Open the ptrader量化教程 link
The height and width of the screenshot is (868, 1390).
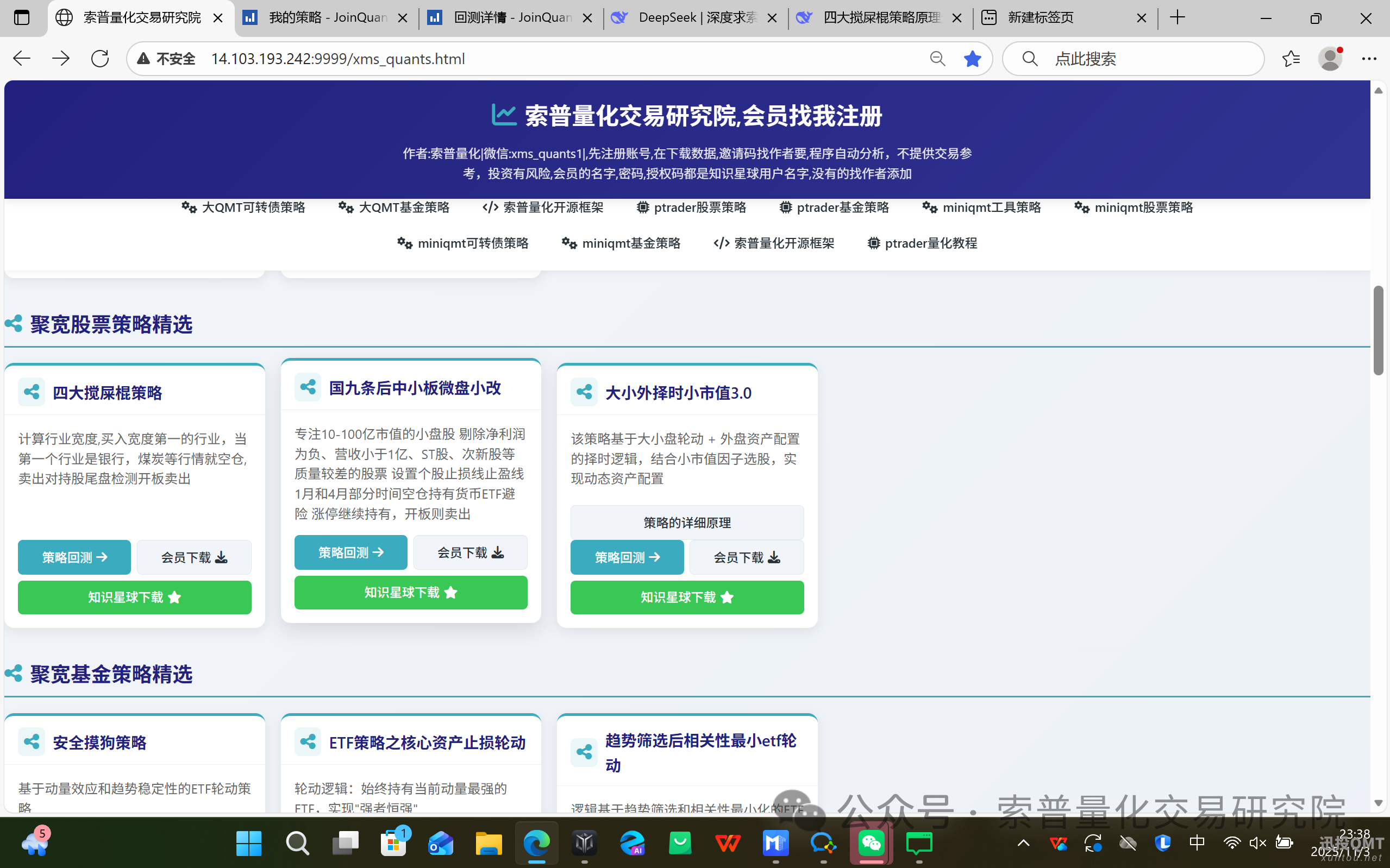pyautogui.click(x=922, y=243)
